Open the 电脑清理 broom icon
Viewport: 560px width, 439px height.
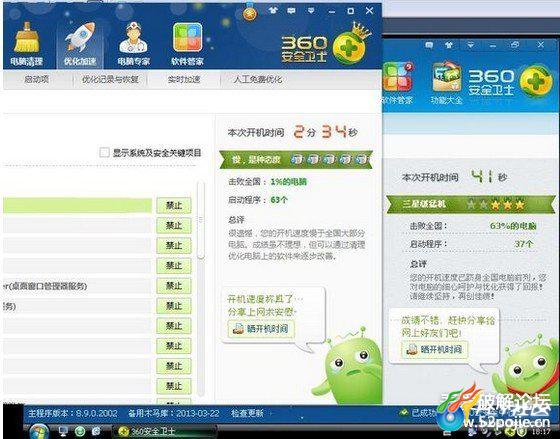(x=26, y=38)
